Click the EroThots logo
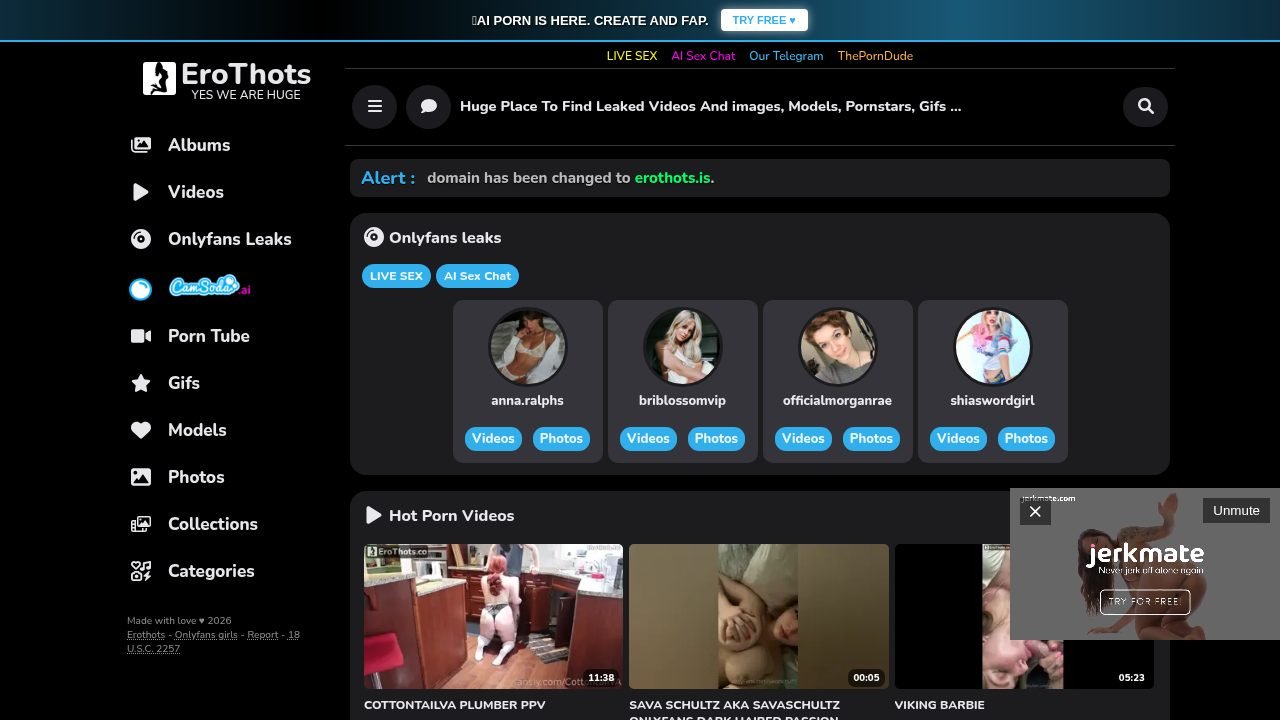This screenshot has height=720, width=1280. coord(227,80)
